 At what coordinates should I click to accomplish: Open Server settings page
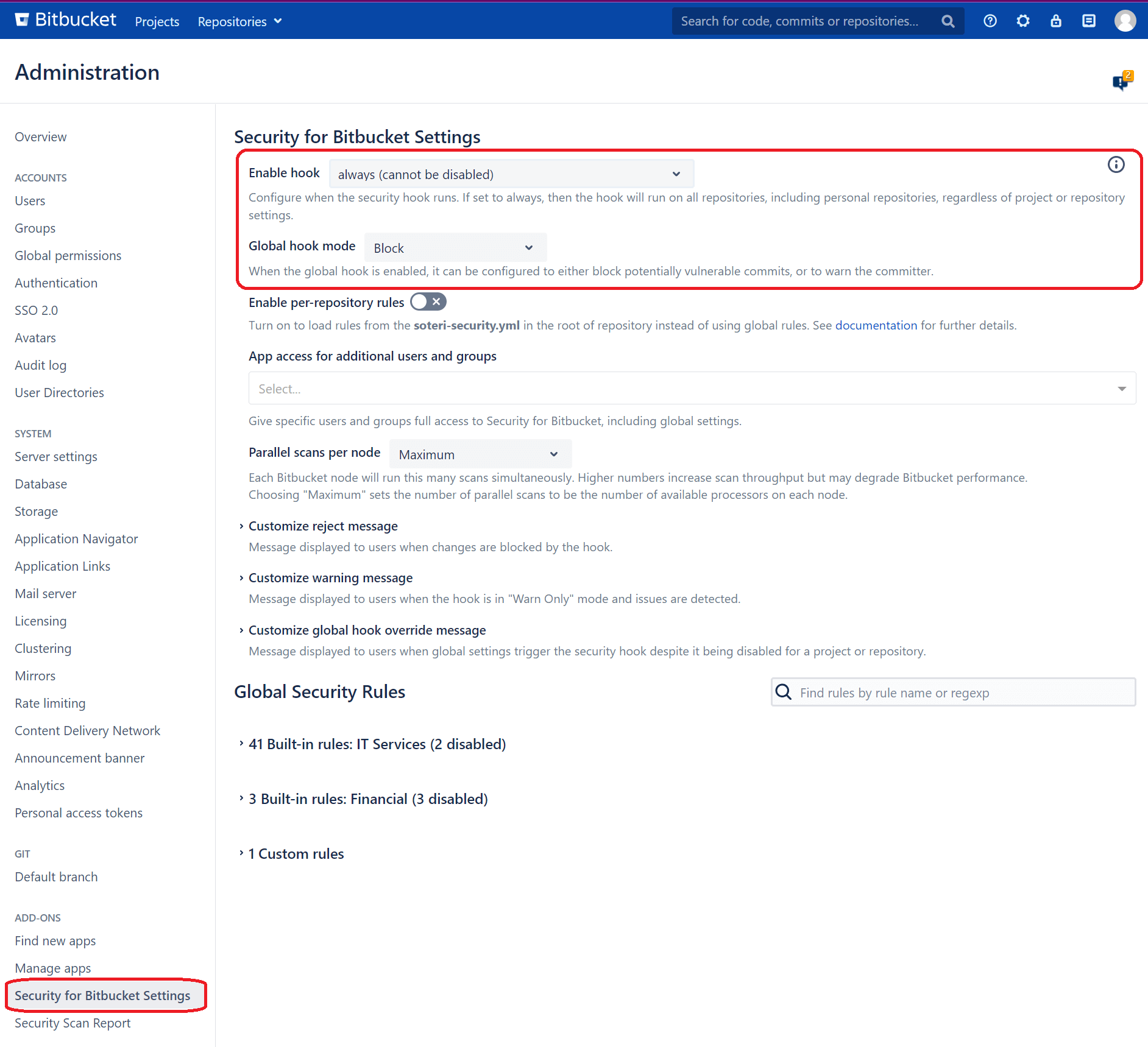tap(56, 457)
